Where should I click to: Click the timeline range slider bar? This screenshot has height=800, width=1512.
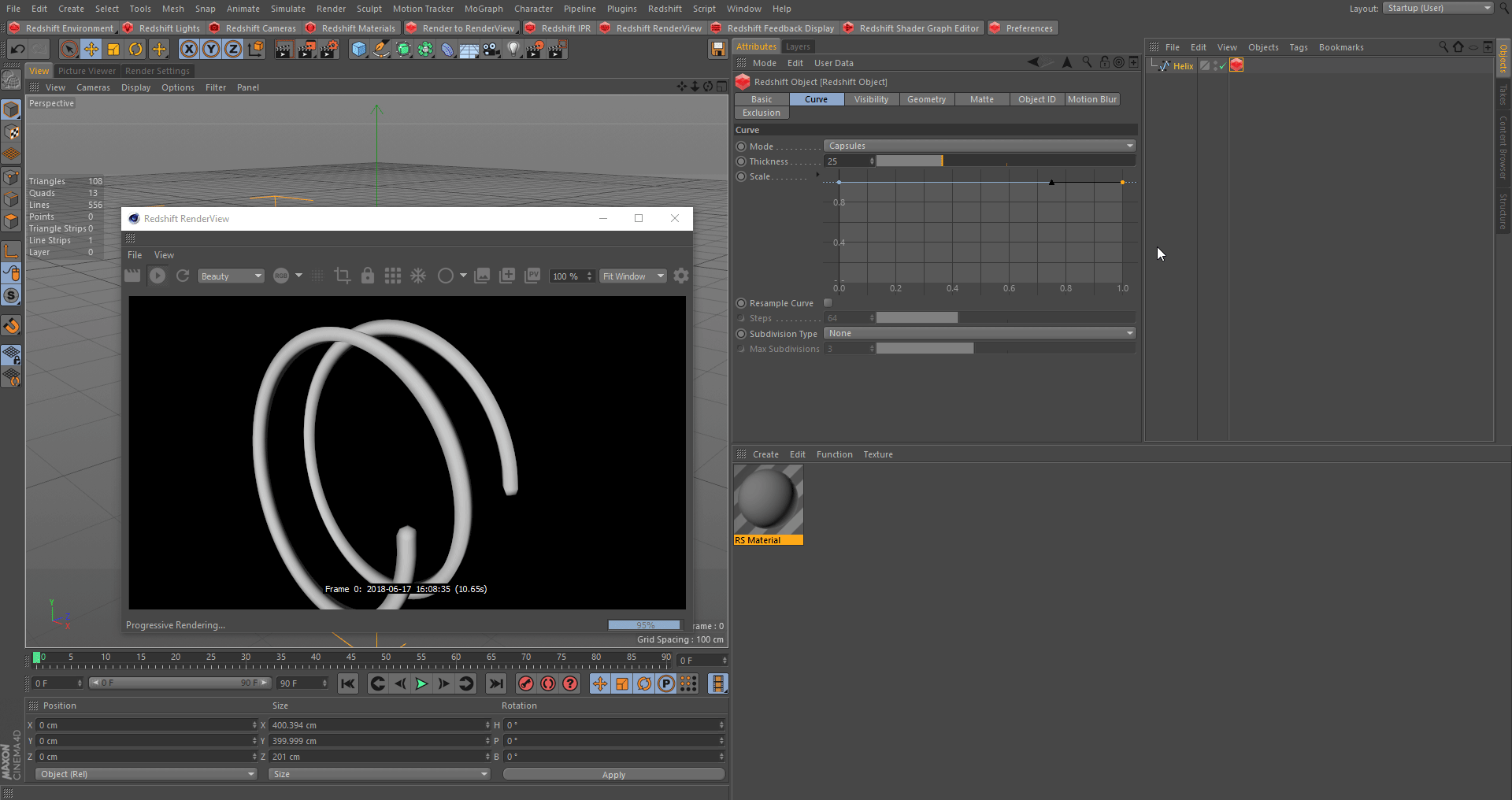coord(180,683)
